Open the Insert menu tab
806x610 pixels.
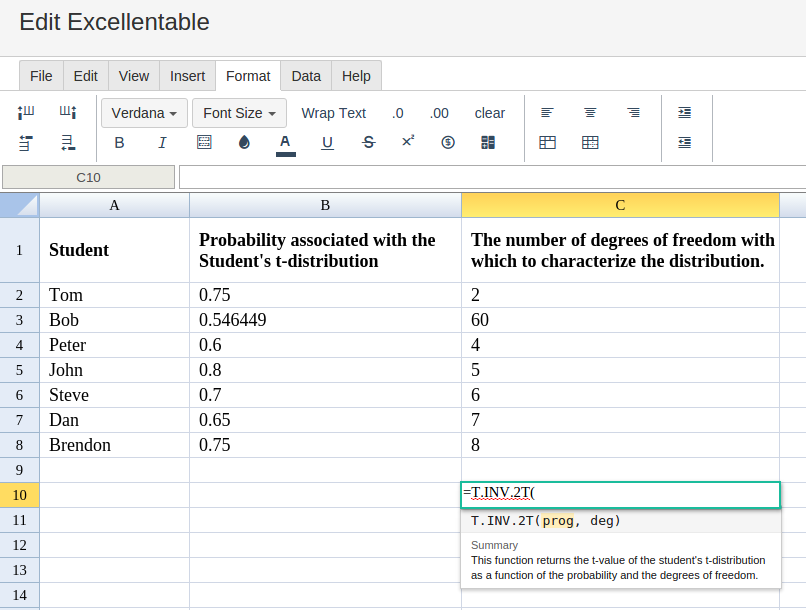187,76
